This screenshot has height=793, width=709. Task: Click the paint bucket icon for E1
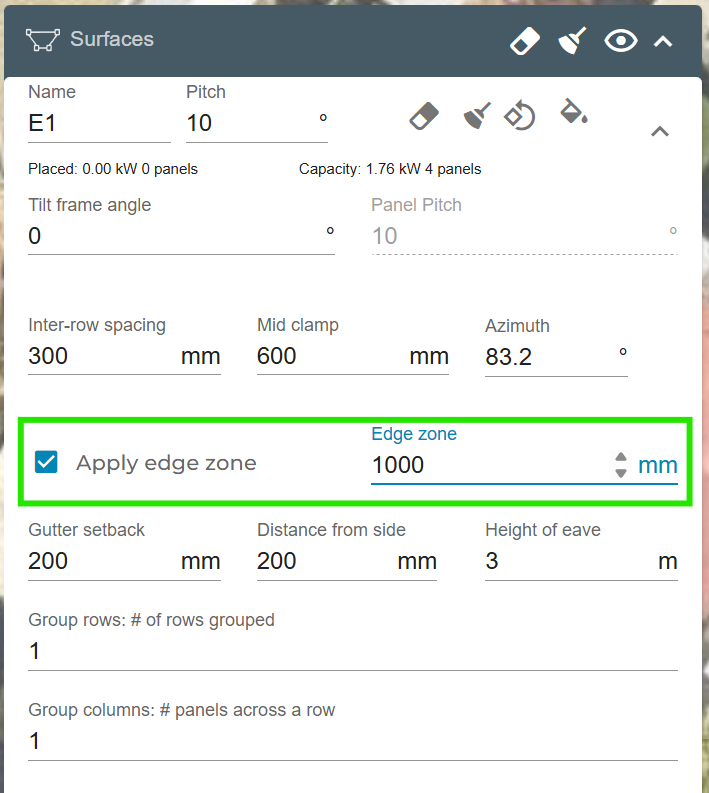[x=573, y=112]
